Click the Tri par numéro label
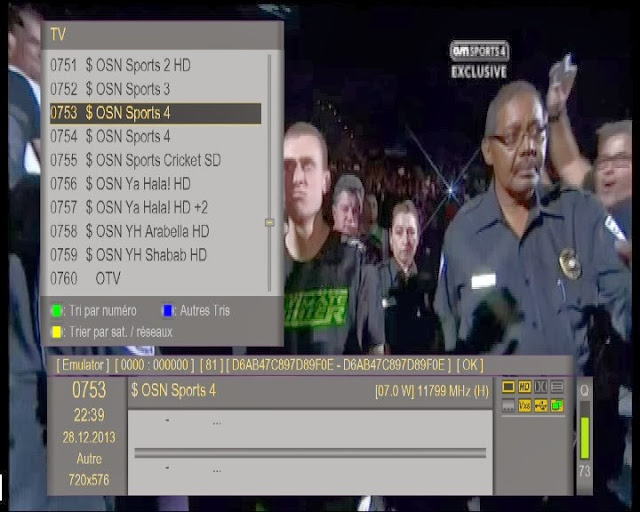 (x=103, y=311)
